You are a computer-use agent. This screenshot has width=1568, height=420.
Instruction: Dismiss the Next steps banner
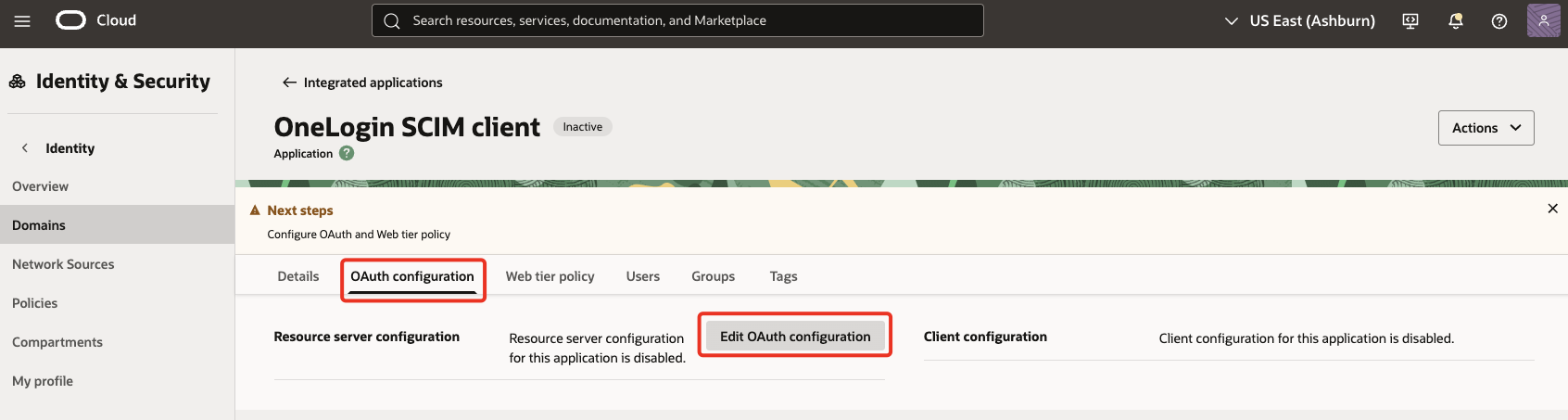(x=1552, y=209)
